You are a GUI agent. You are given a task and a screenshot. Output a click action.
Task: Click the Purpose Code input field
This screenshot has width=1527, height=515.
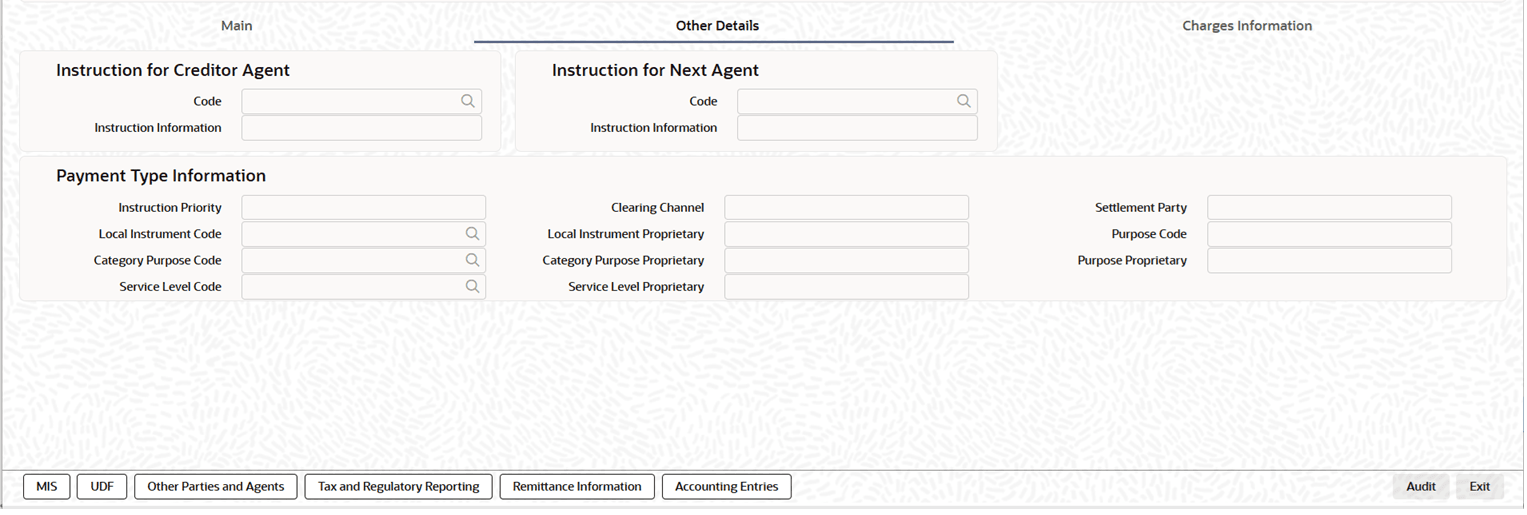pyautogui.click(x=1329, y=234)
